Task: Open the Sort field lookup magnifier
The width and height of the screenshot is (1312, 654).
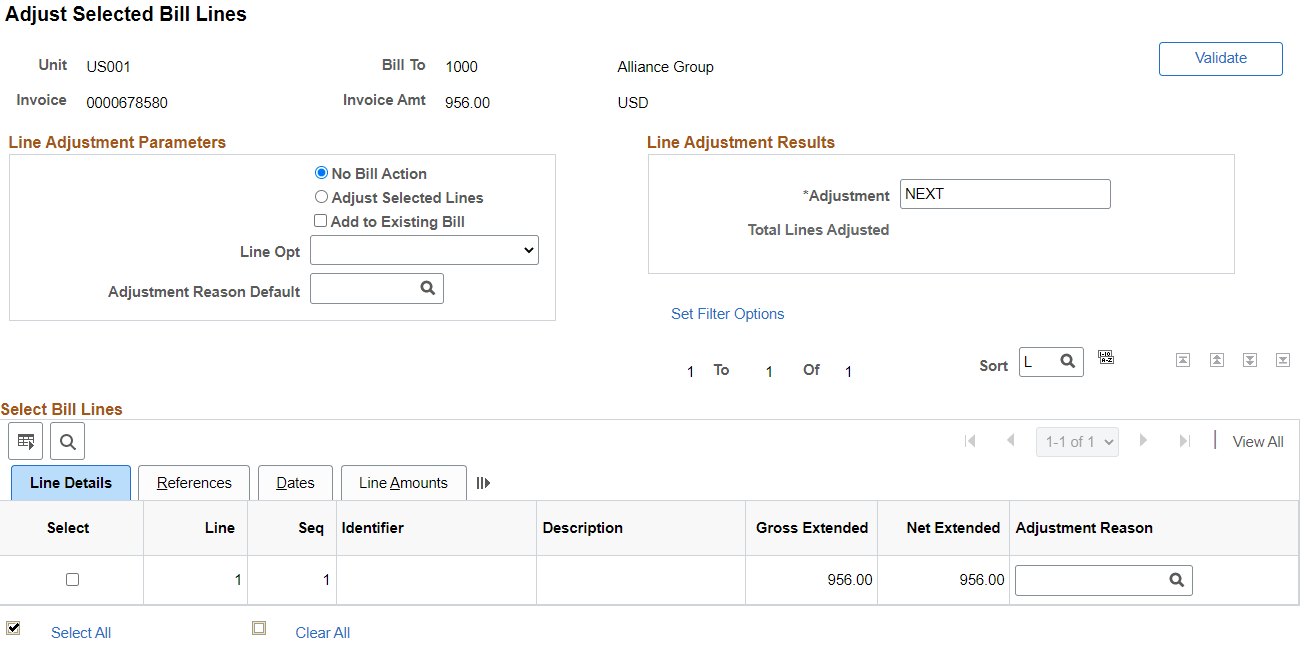Action: [x=1067, y=360]
